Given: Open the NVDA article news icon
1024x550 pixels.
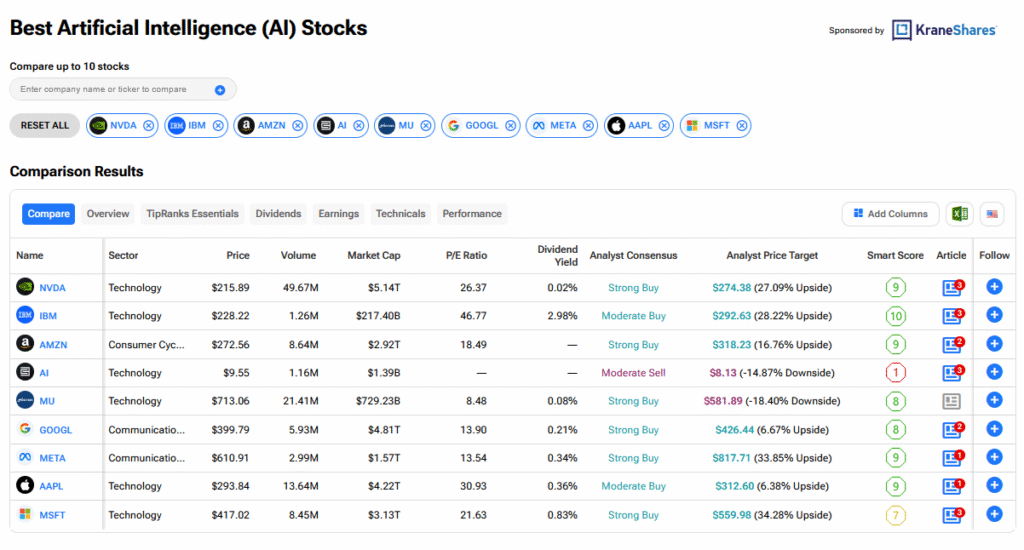Looking at the screenshot, I should coord(952,287).
